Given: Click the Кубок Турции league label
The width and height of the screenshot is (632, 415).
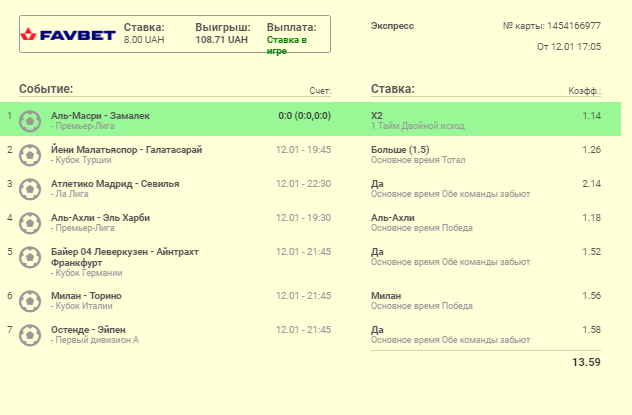Looking at the screenshot, I should pos(81,160).
